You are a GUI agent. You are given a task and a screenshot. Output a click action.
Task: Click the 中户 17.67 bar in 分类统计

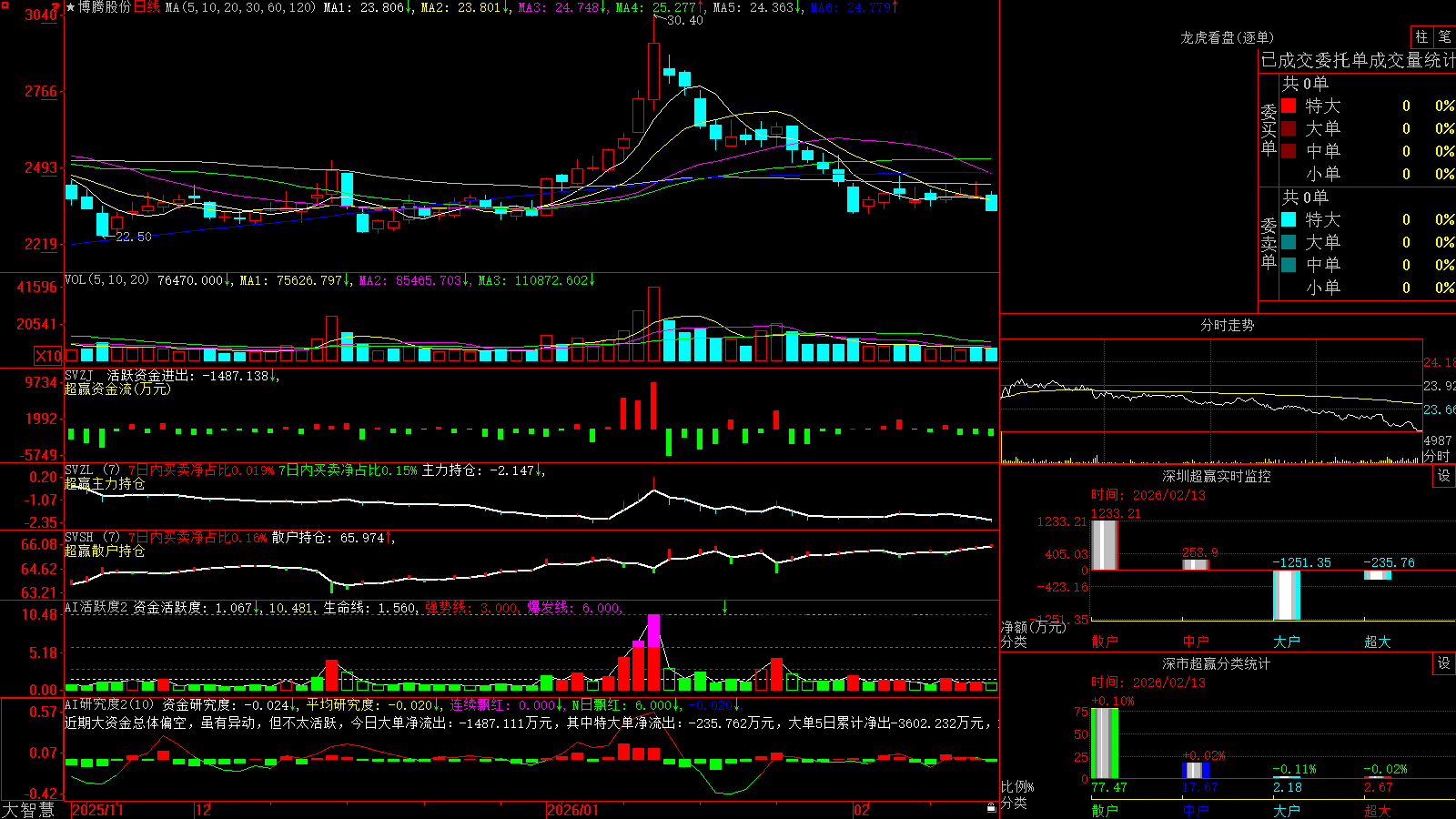pyautogui.click(x=1195, y=771)
